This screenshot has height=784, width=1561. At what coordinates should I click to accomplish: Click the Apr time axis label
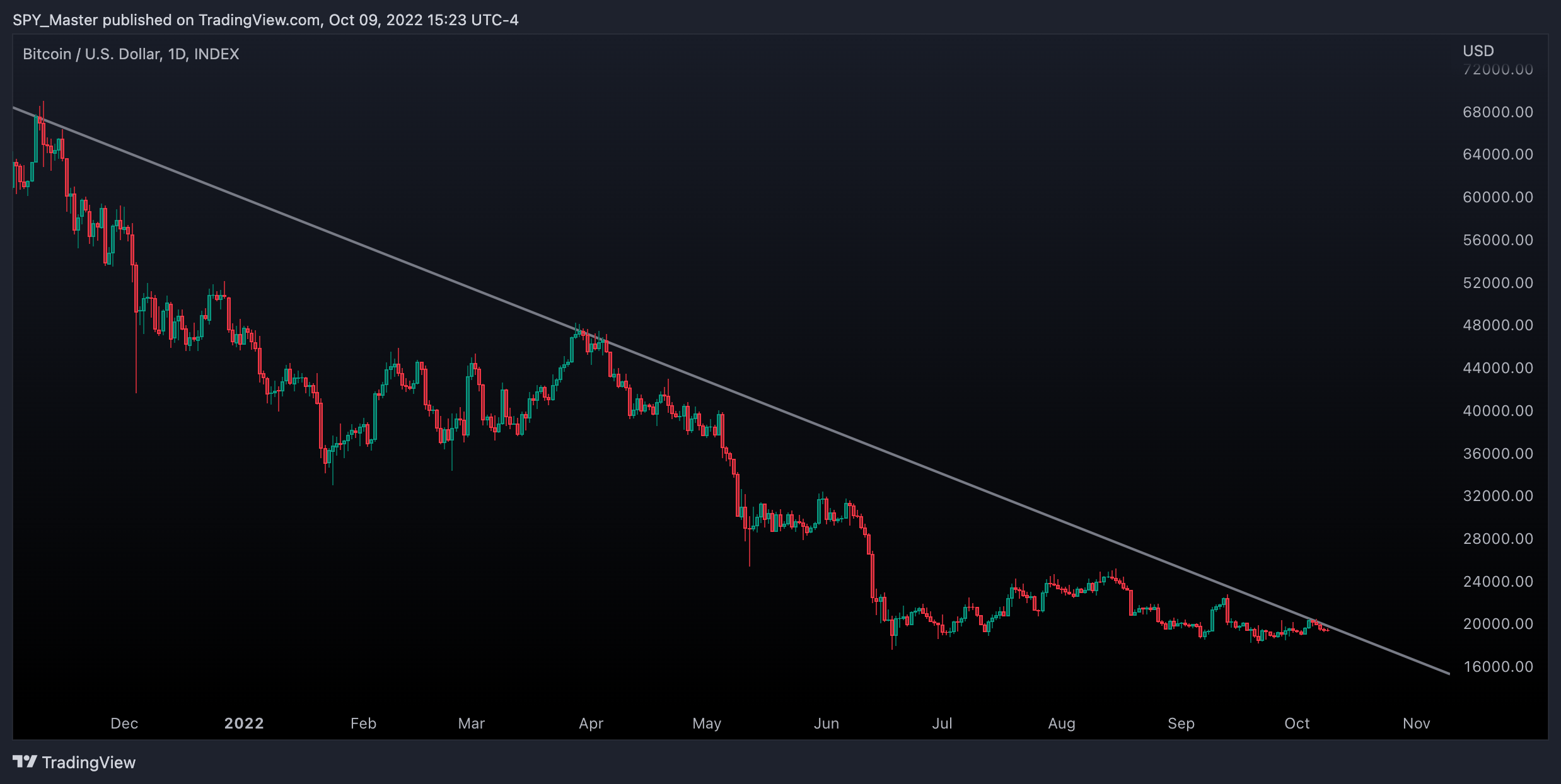591,723
